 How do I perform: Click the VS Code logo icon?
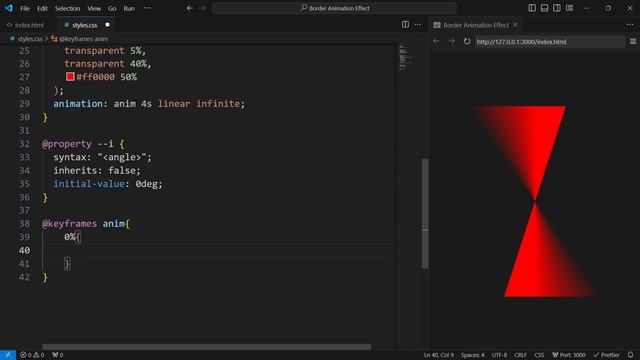9,8
